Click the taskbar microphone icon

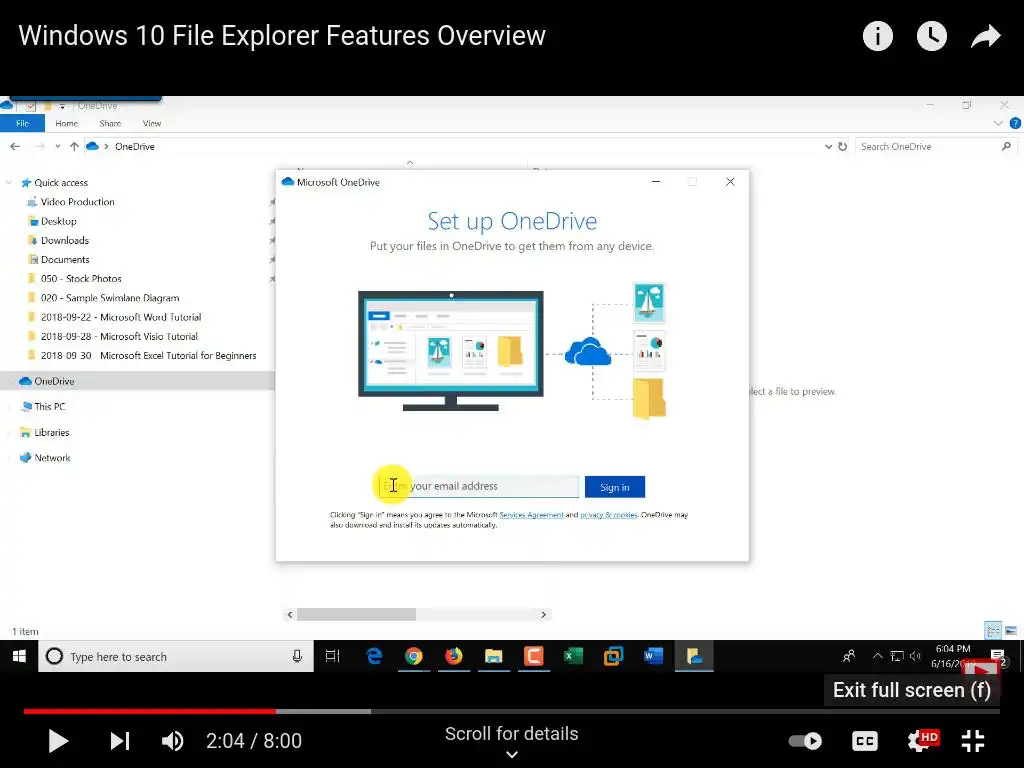point(297,656)
